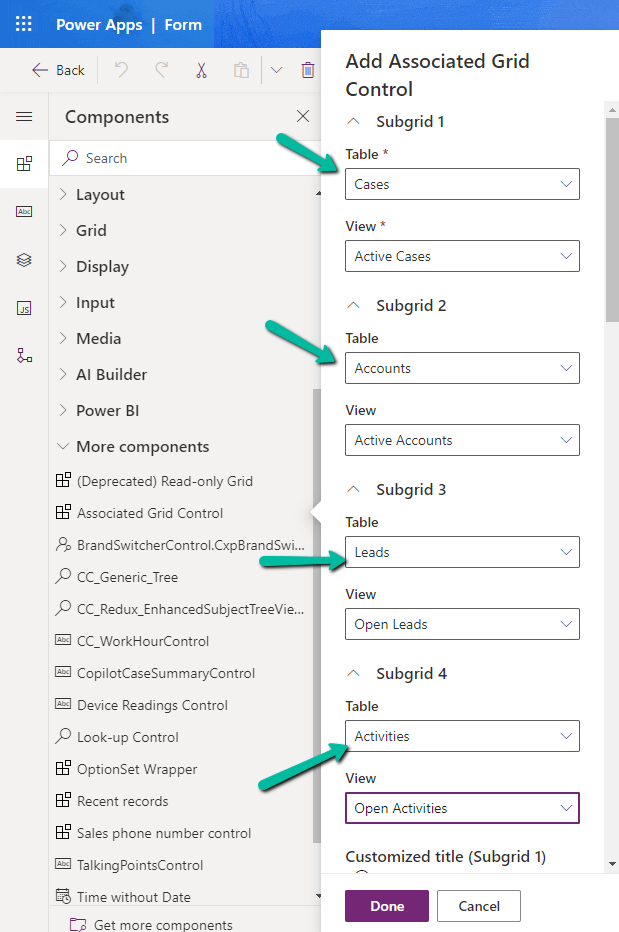Click into the Search components field
619x932 pixels.
point(150,157)
